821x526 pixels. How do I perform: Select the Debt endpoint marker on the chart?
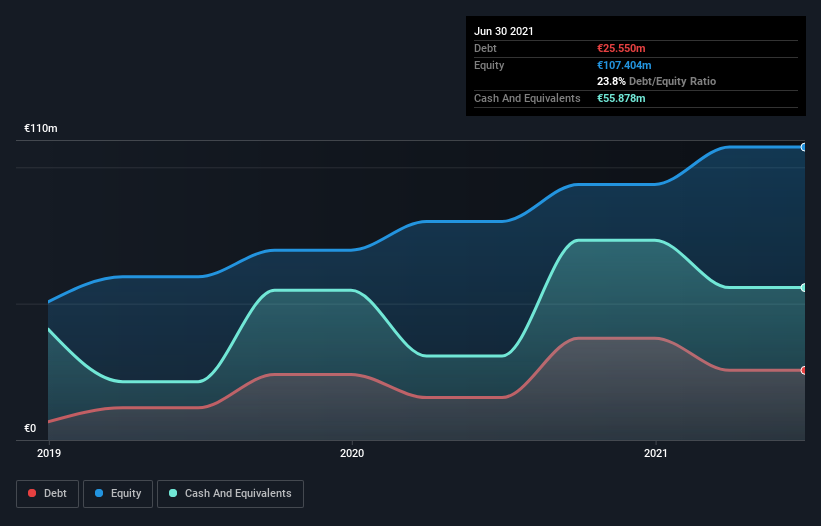pyautogui.click(x=803, y=371)
